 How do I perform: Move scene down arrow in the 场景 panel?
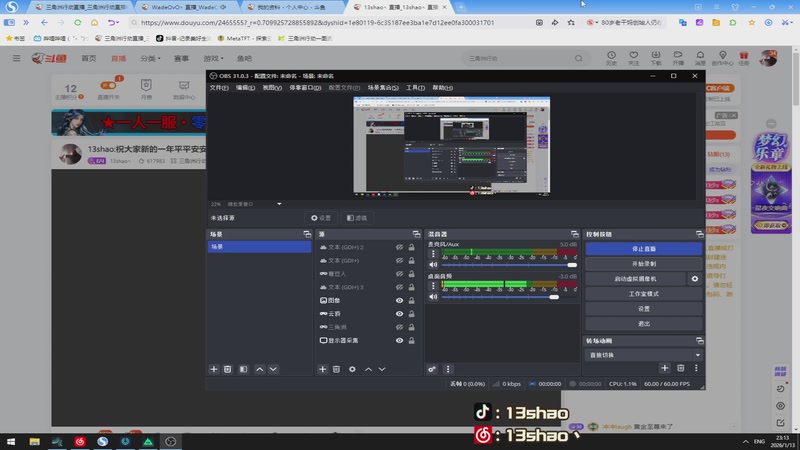pos(273,369)
